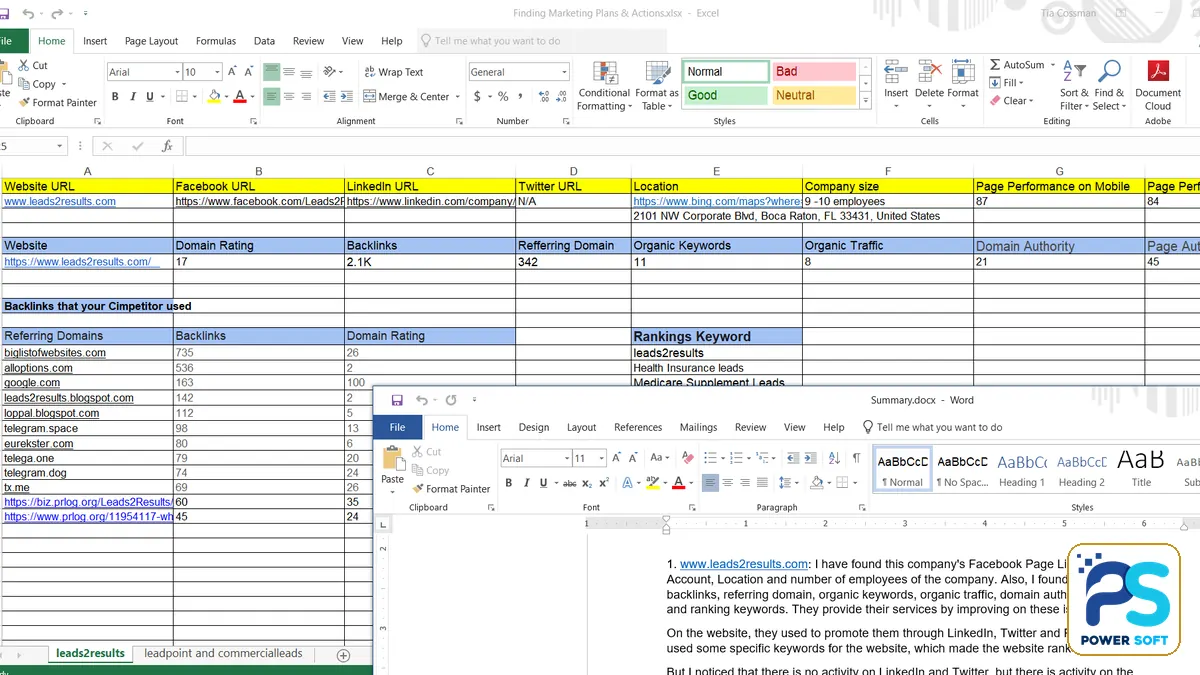The width and height of the screenshot is (1200, 675).
Task: Apply the Good cell style
Action: [725, 96]
